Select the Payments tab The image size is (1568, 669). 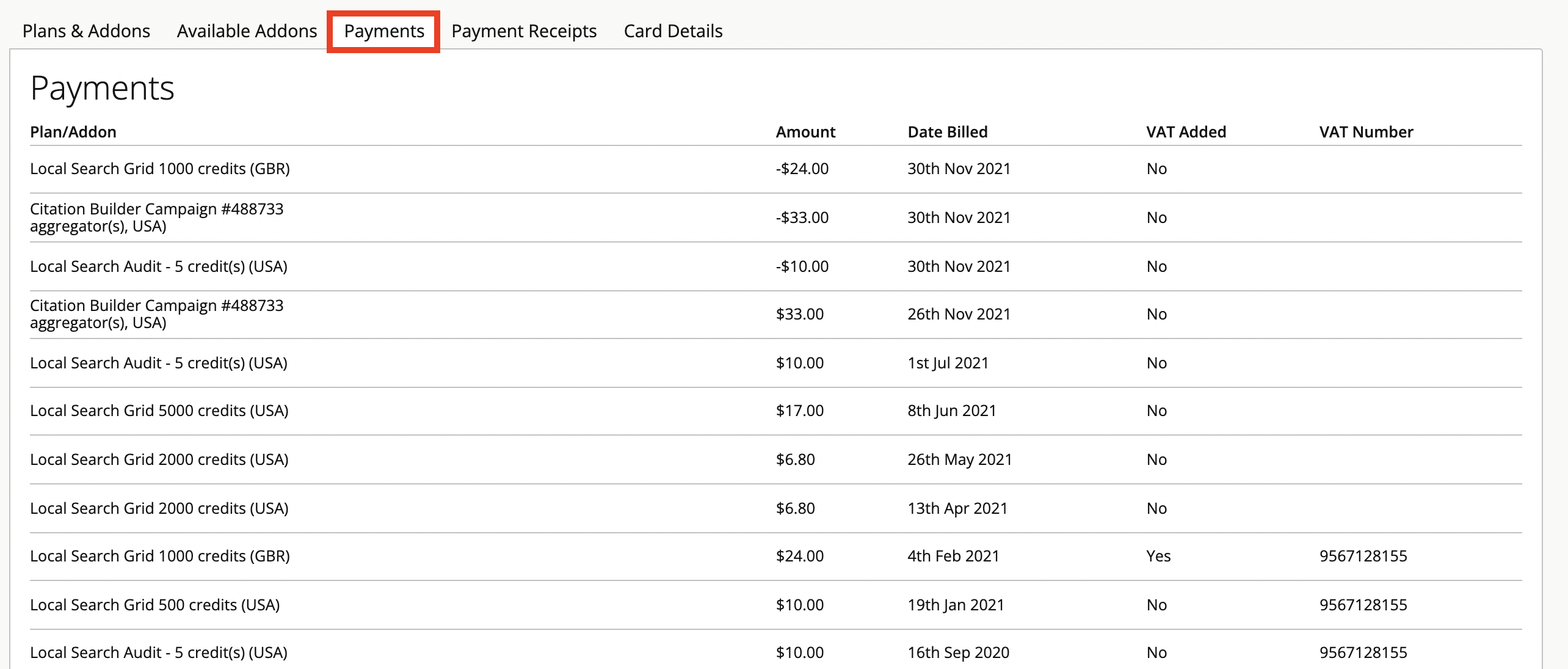point(384,31)
